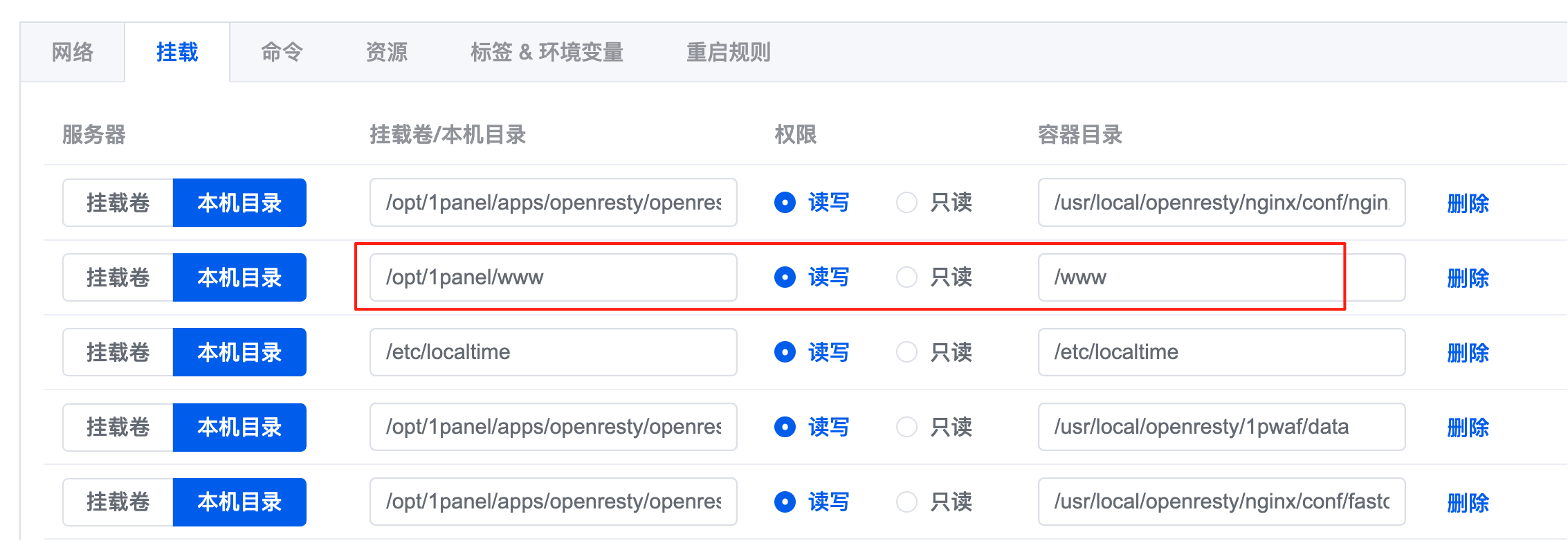Image resolution: width=1568 pixels, height=541 pixels.
Task: Edit the /etc/localtime host directory field
Action: pyautogui.click(x=553, y=352)
